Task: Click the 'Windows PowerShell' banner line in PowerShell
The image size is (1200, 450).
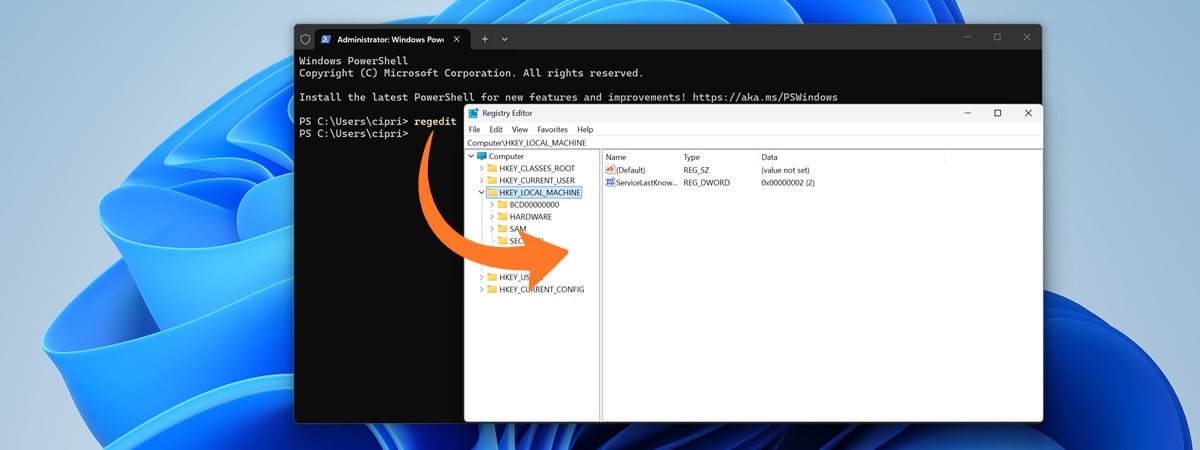Action: pyautogui.click(x=353, y=61)
